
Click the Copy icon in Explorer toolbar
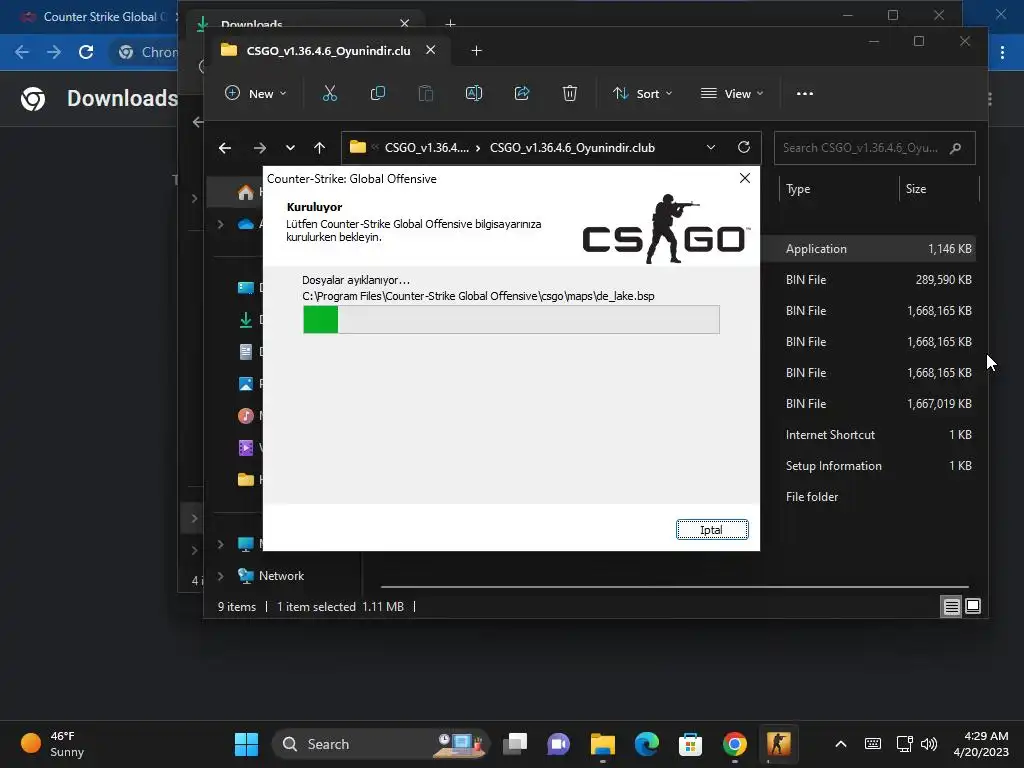coord(377,93)
